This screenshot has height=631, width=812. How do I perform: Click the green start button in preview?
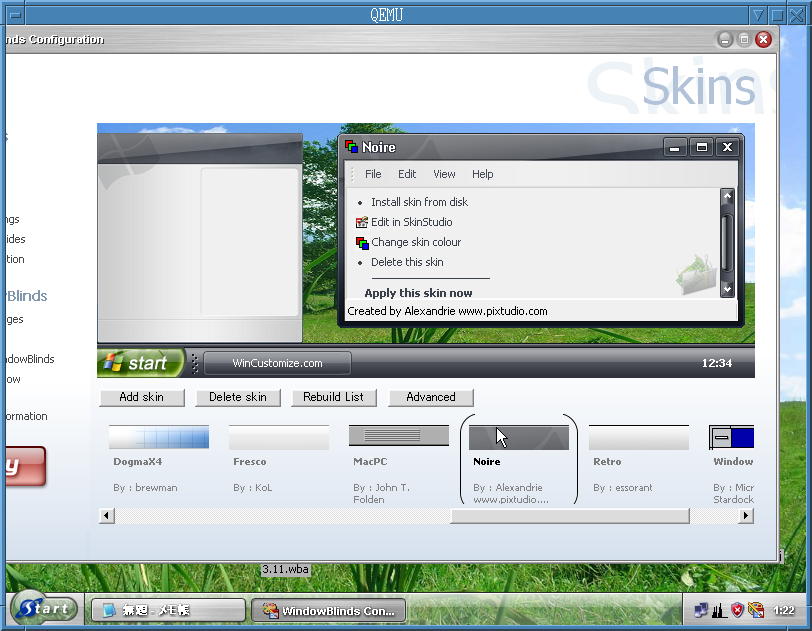[x=140, y=363]
